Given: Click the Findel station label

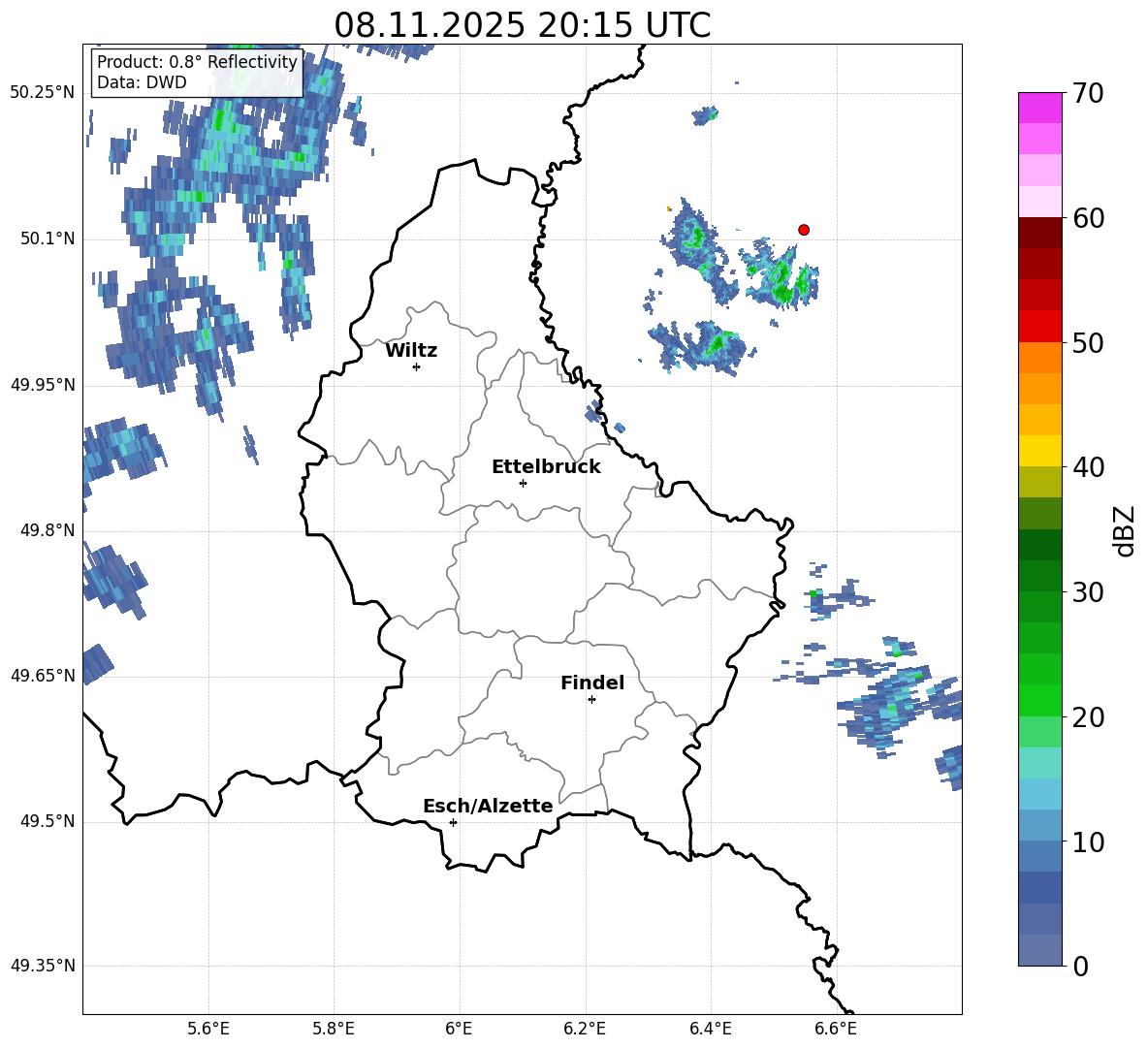Looking at the screenshot, I should point(592,683).
